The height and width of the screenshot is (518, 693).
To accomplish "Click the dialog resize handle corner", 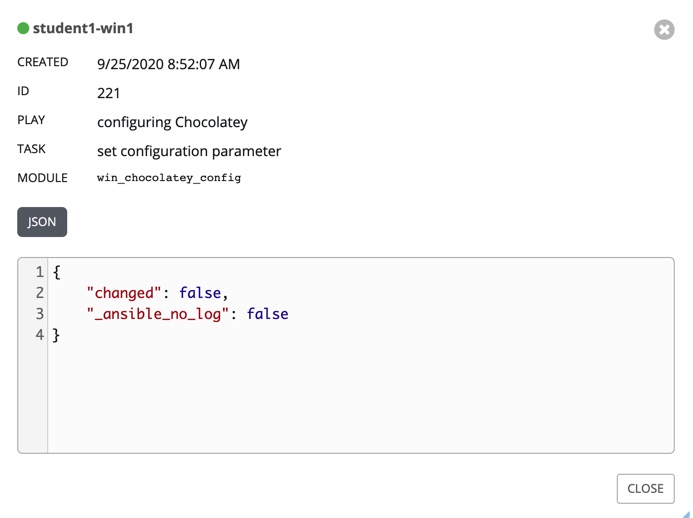I will (x=686, y=513).
